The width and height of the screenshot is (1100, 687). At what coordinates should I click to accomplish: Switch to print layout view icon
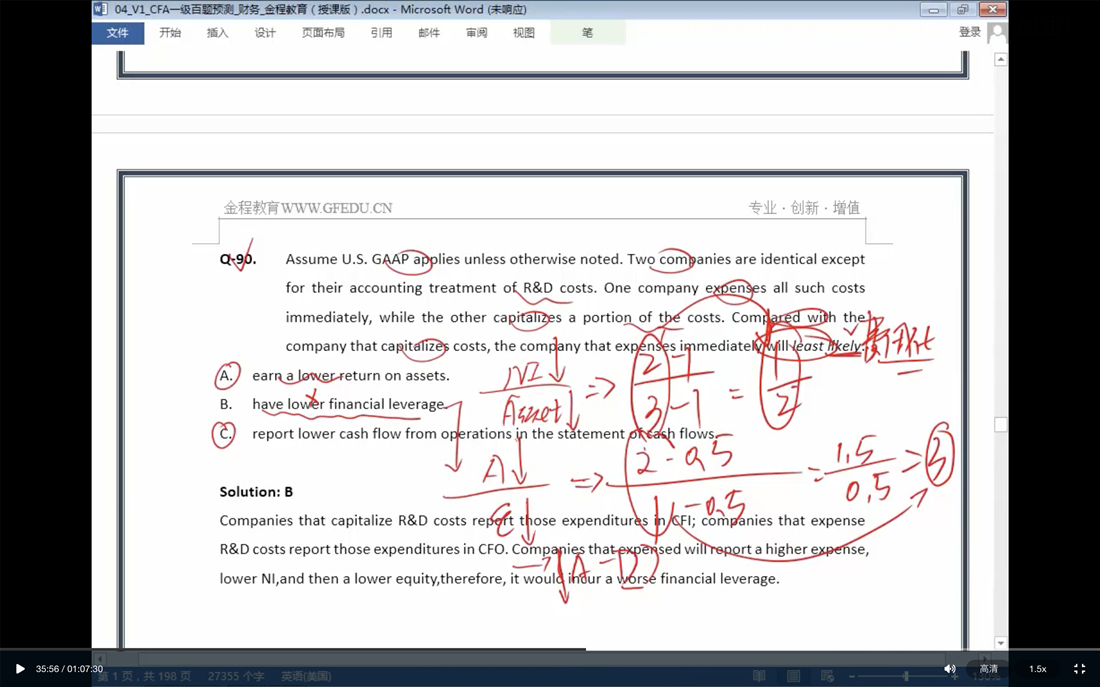point(793,676)
